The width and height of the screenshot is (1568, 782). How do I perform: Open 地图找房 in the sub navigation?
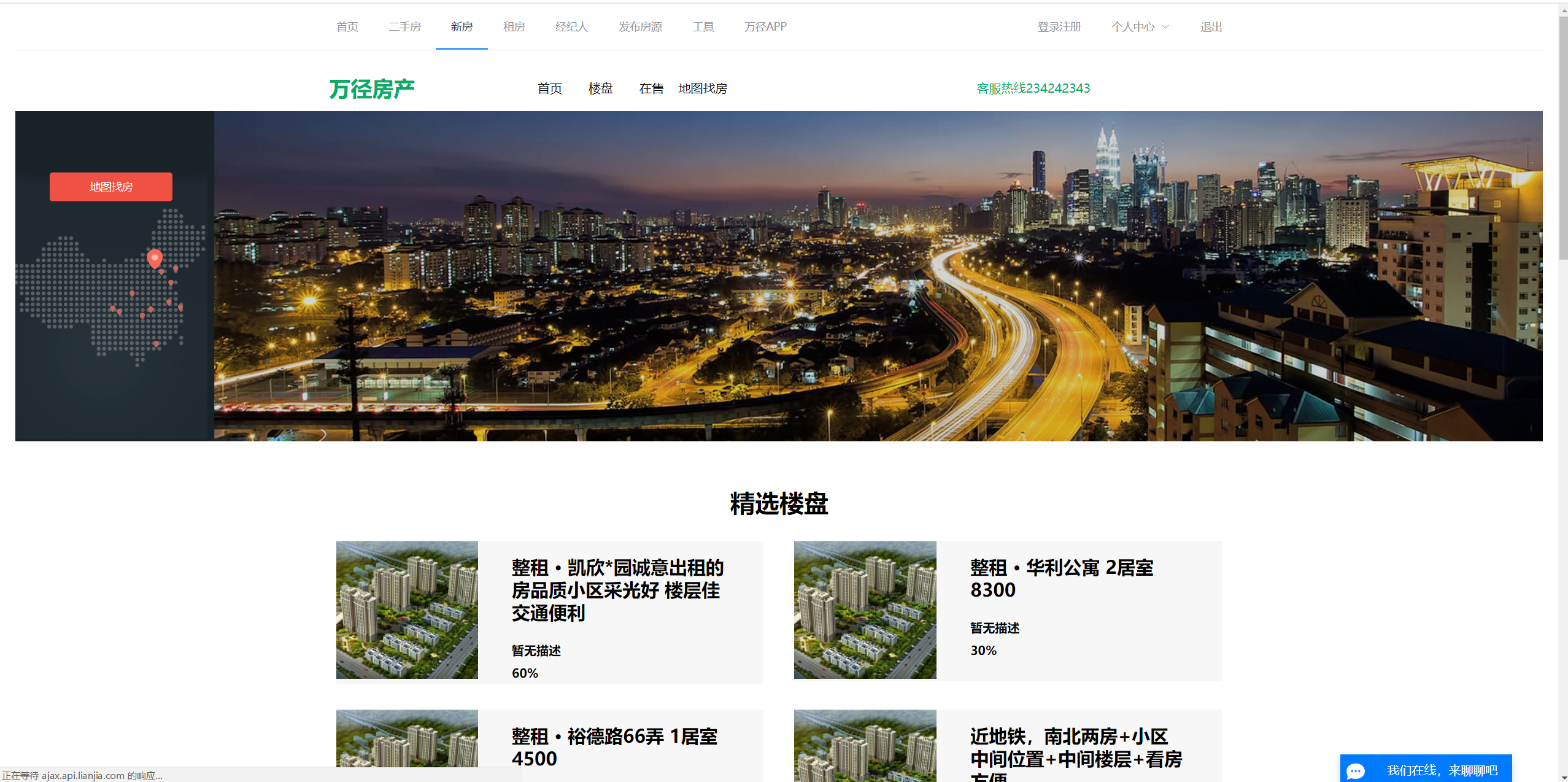pyautogui.click(x=703, y=88)
